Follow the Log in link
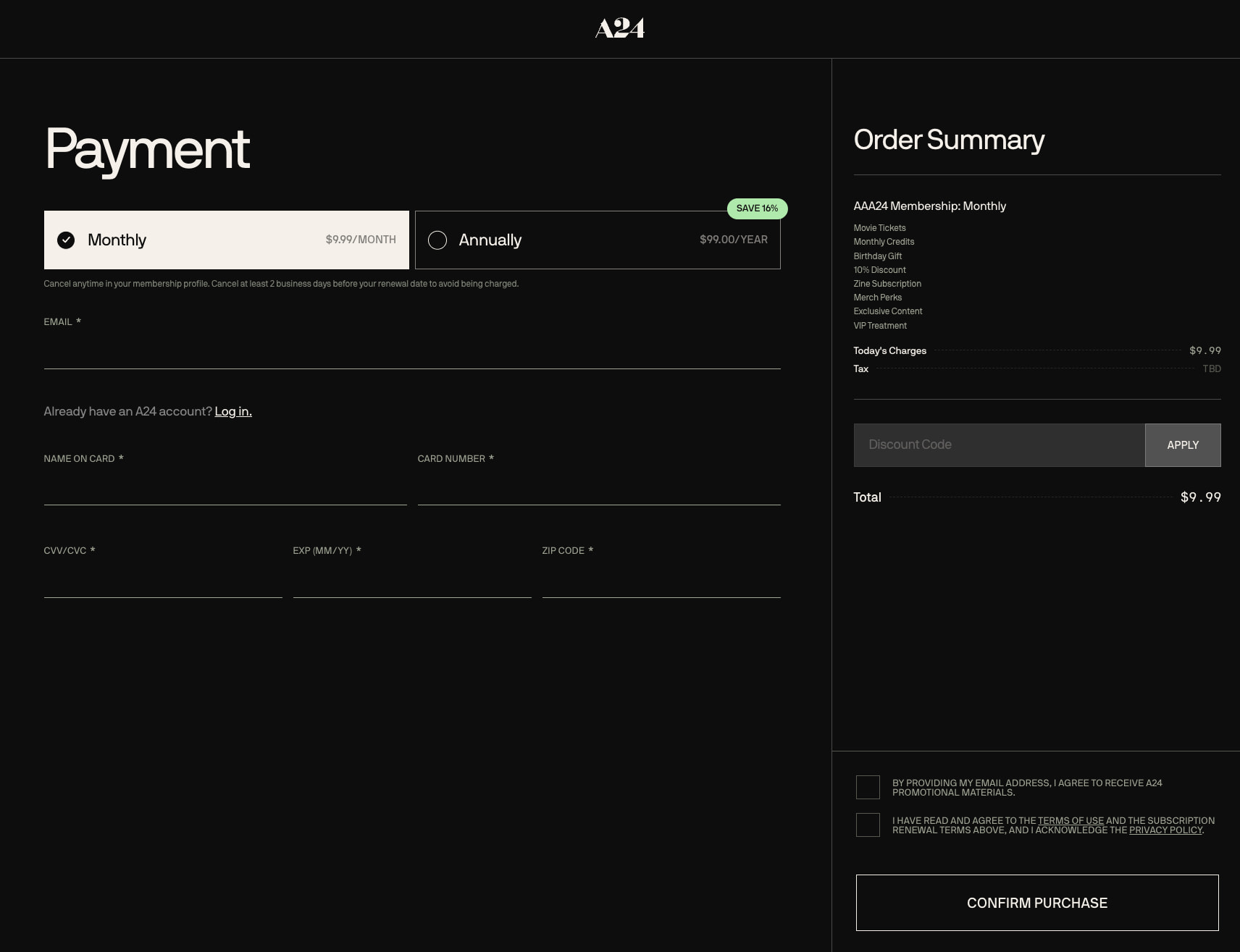Viewport: 1240px width, 952px height. 233,411
